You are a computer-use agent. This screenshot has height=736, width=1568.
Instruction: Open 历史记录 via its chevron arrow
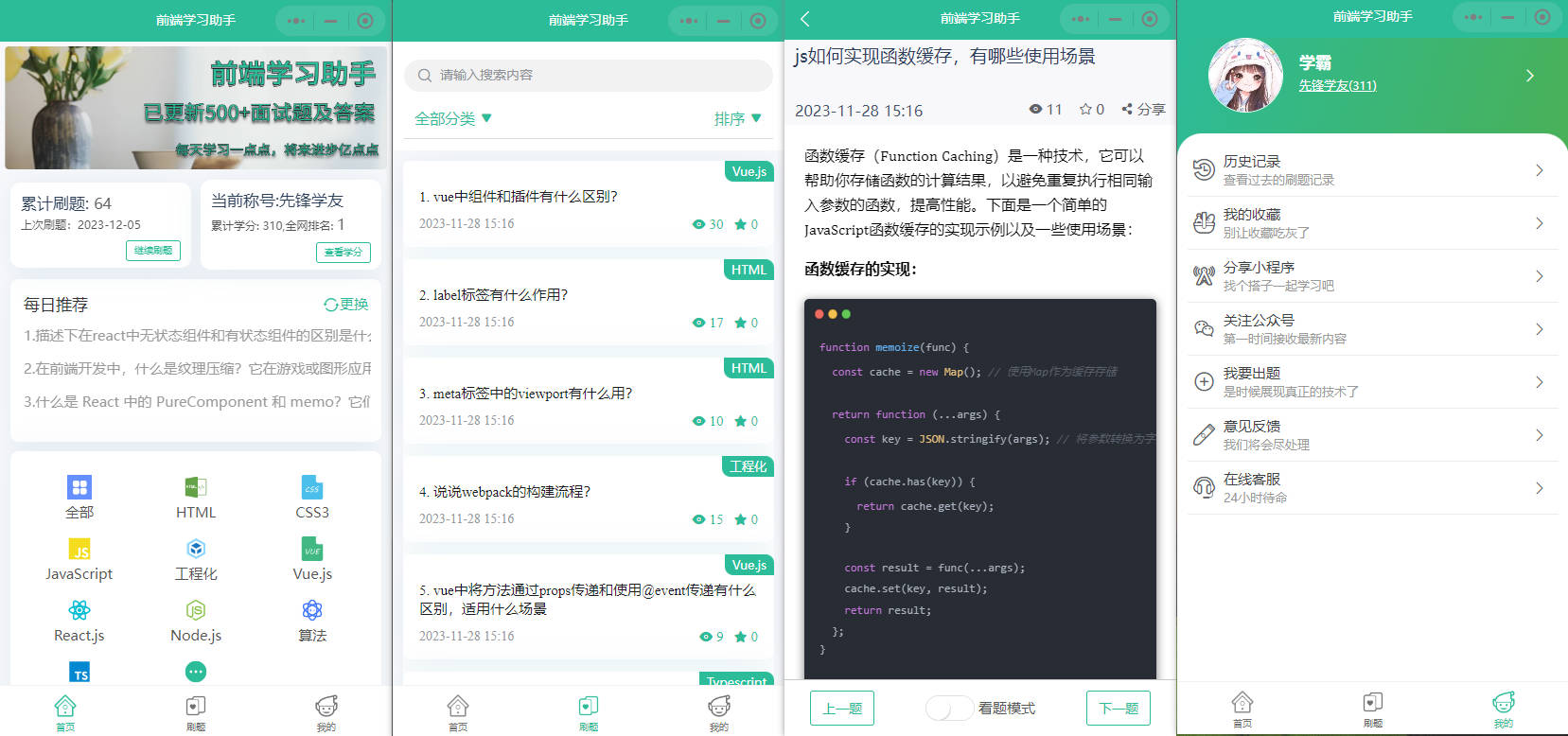(1539, 170)
